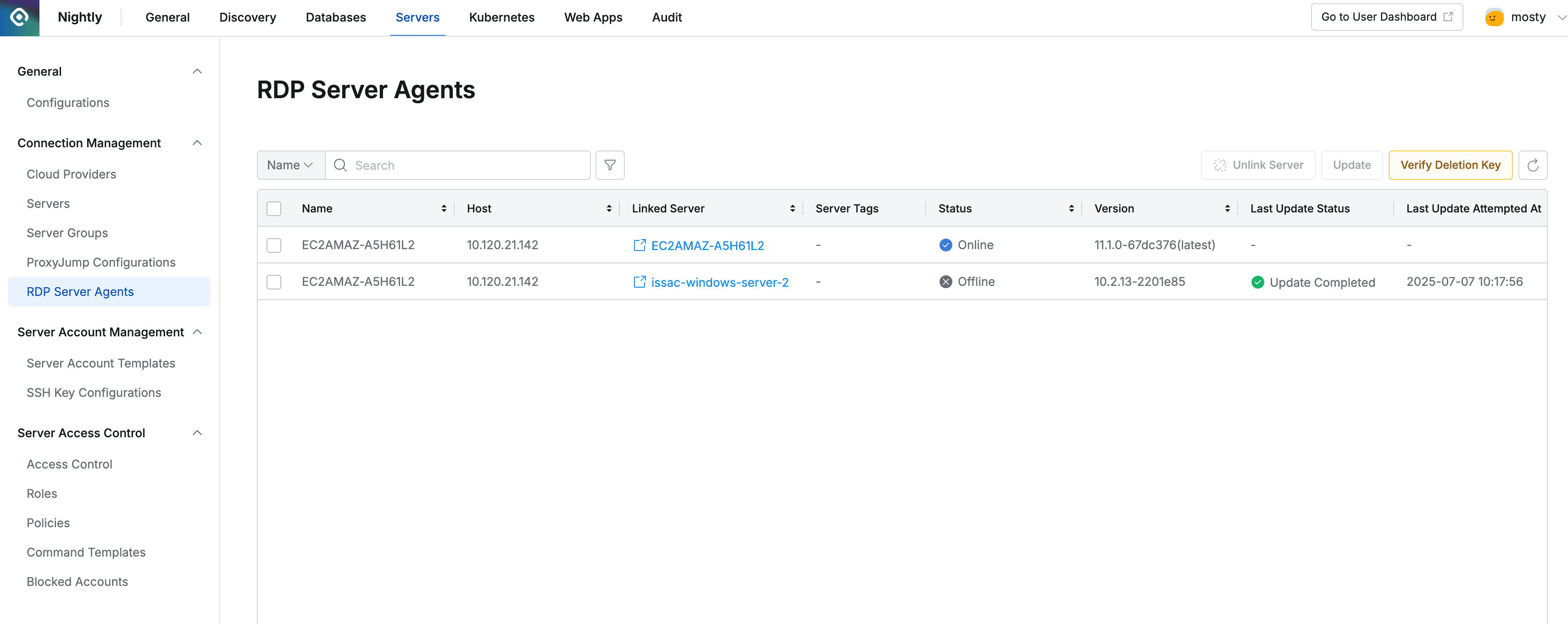Open the filter options icon beside search

click(x=609, y=165)
